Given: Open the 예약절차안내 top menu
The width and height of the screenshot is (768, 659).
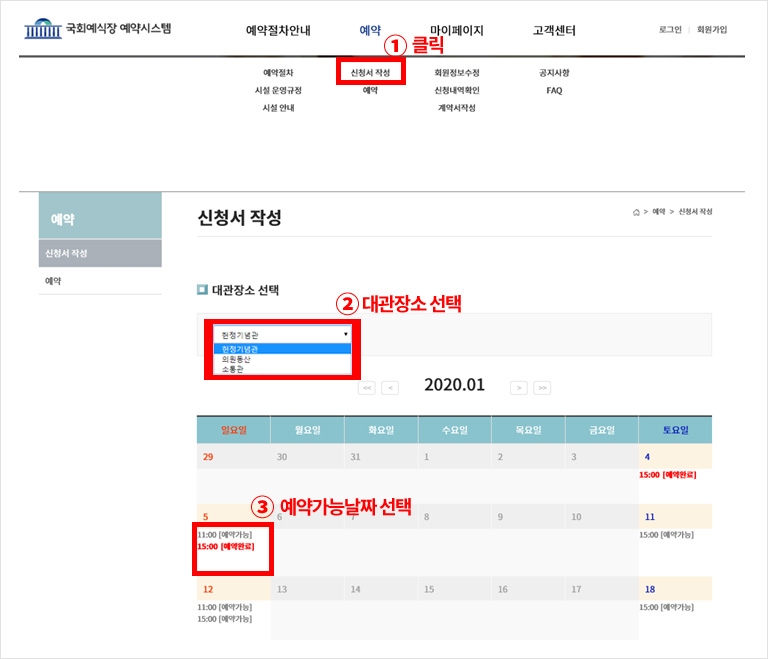Looking at the screenshot, I should coord(278,31).
